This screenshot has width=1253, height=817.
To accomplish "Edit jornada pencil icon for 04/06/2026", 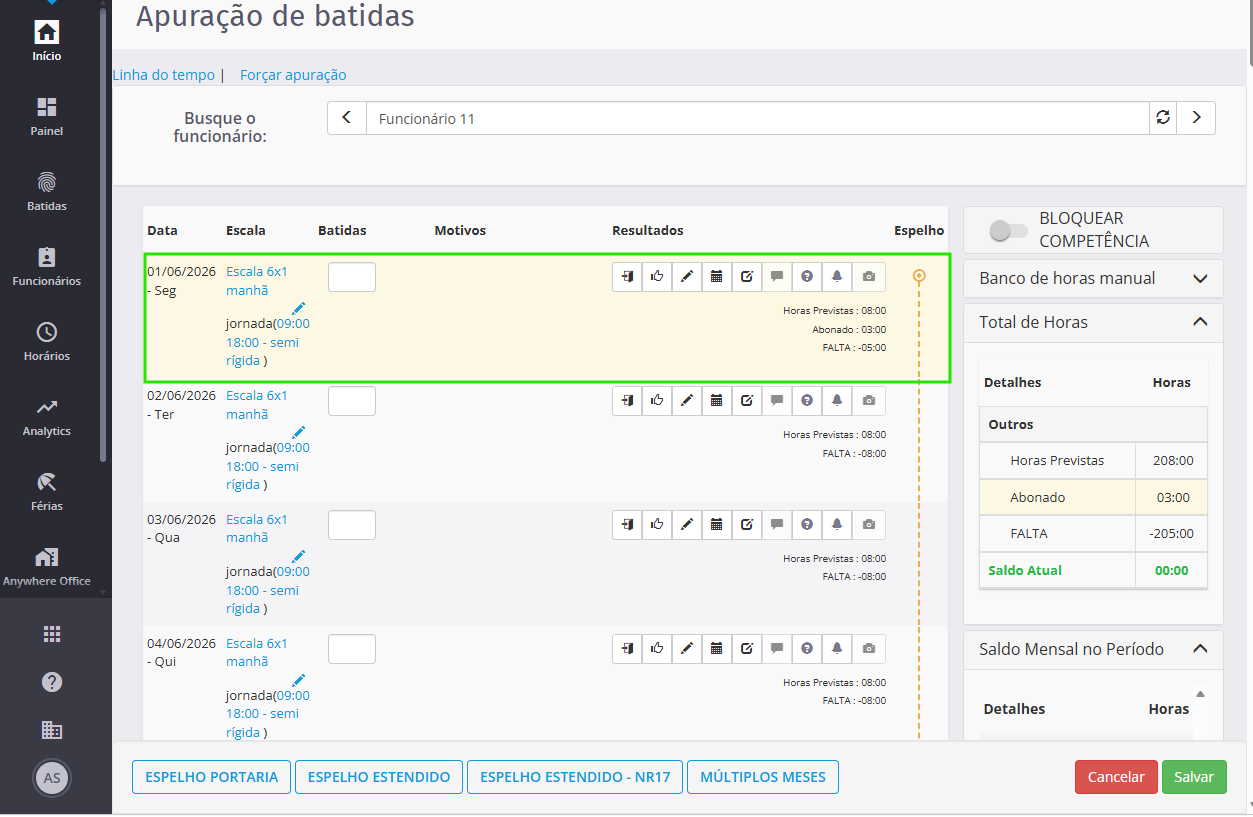I will point(298,681).
